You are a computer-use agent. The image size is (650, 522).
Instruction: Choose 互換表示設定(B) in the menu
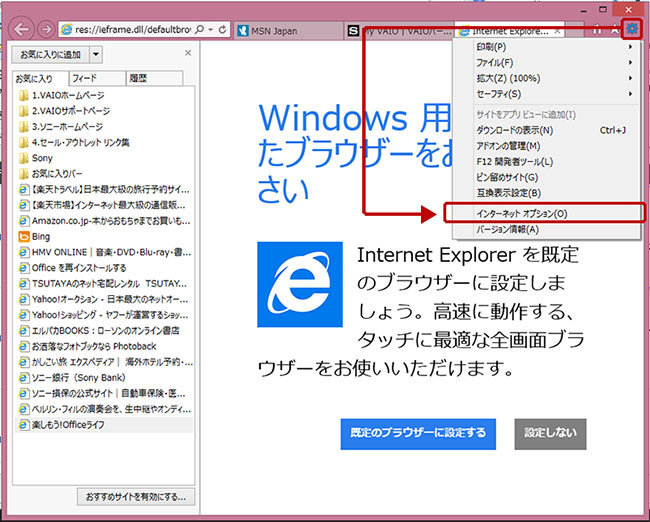[546, 193]
